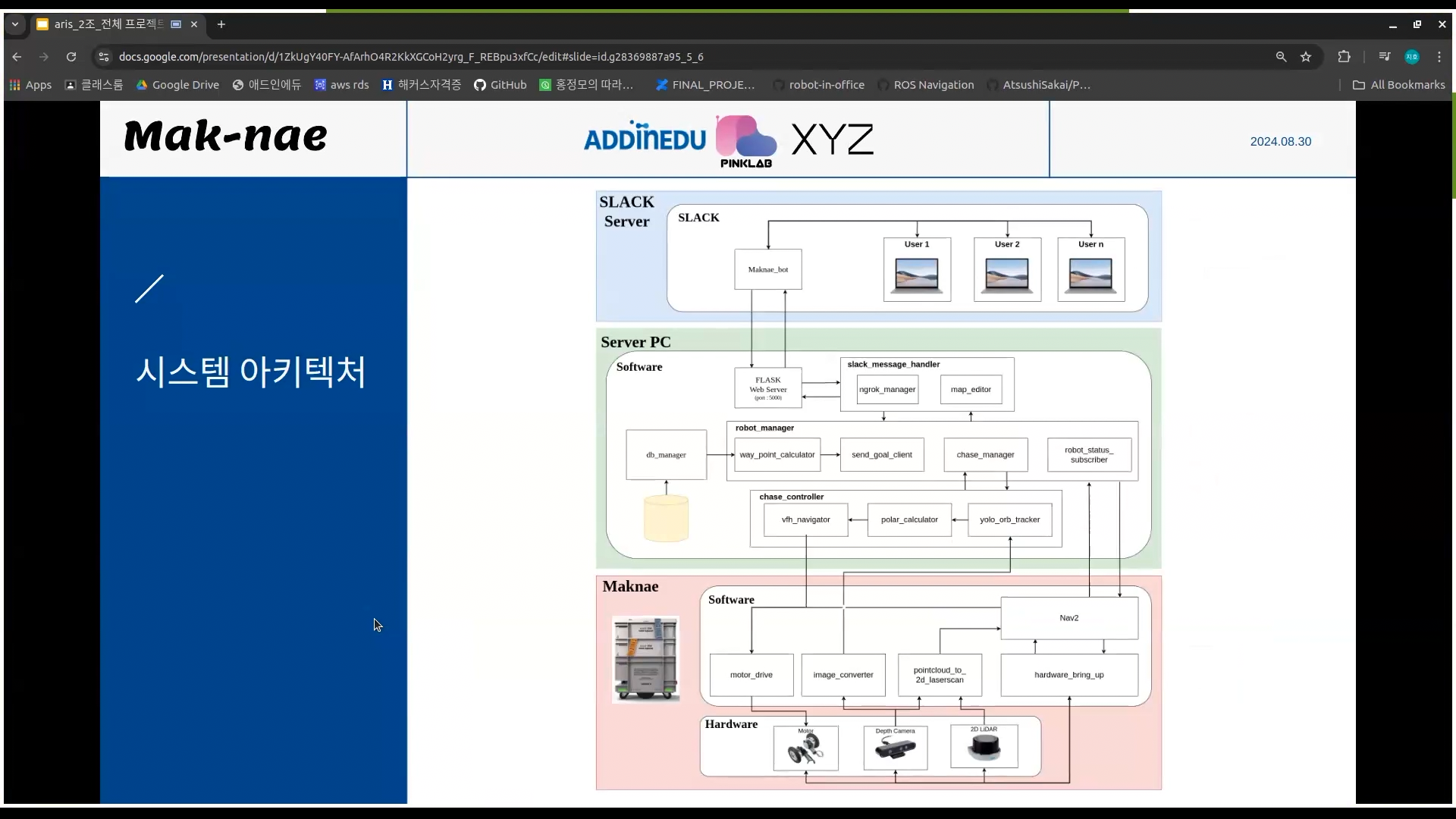
Task: Open Chrome's three-dot menu
Action: 1439,57
